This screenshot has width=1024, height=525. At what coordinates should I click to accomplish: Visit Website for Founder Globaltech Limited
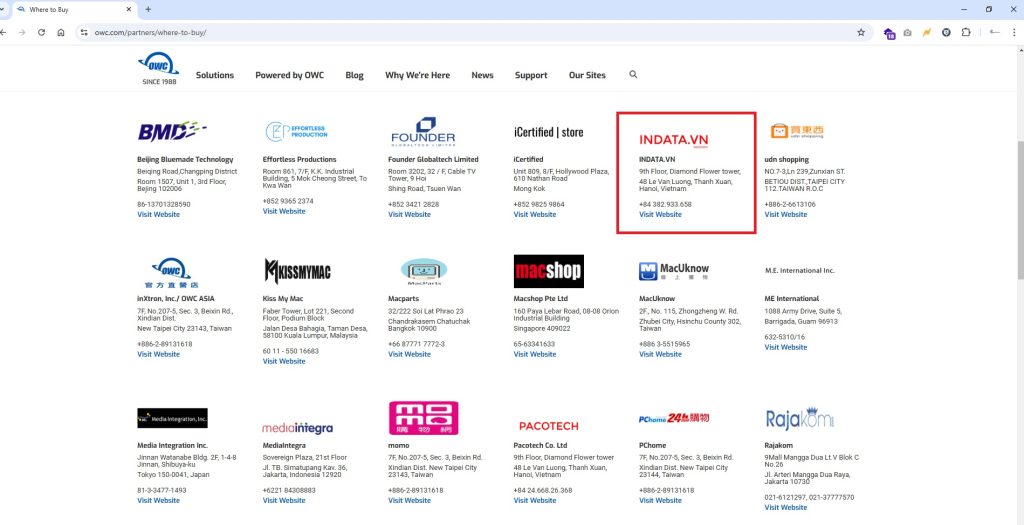pos(409,214)
